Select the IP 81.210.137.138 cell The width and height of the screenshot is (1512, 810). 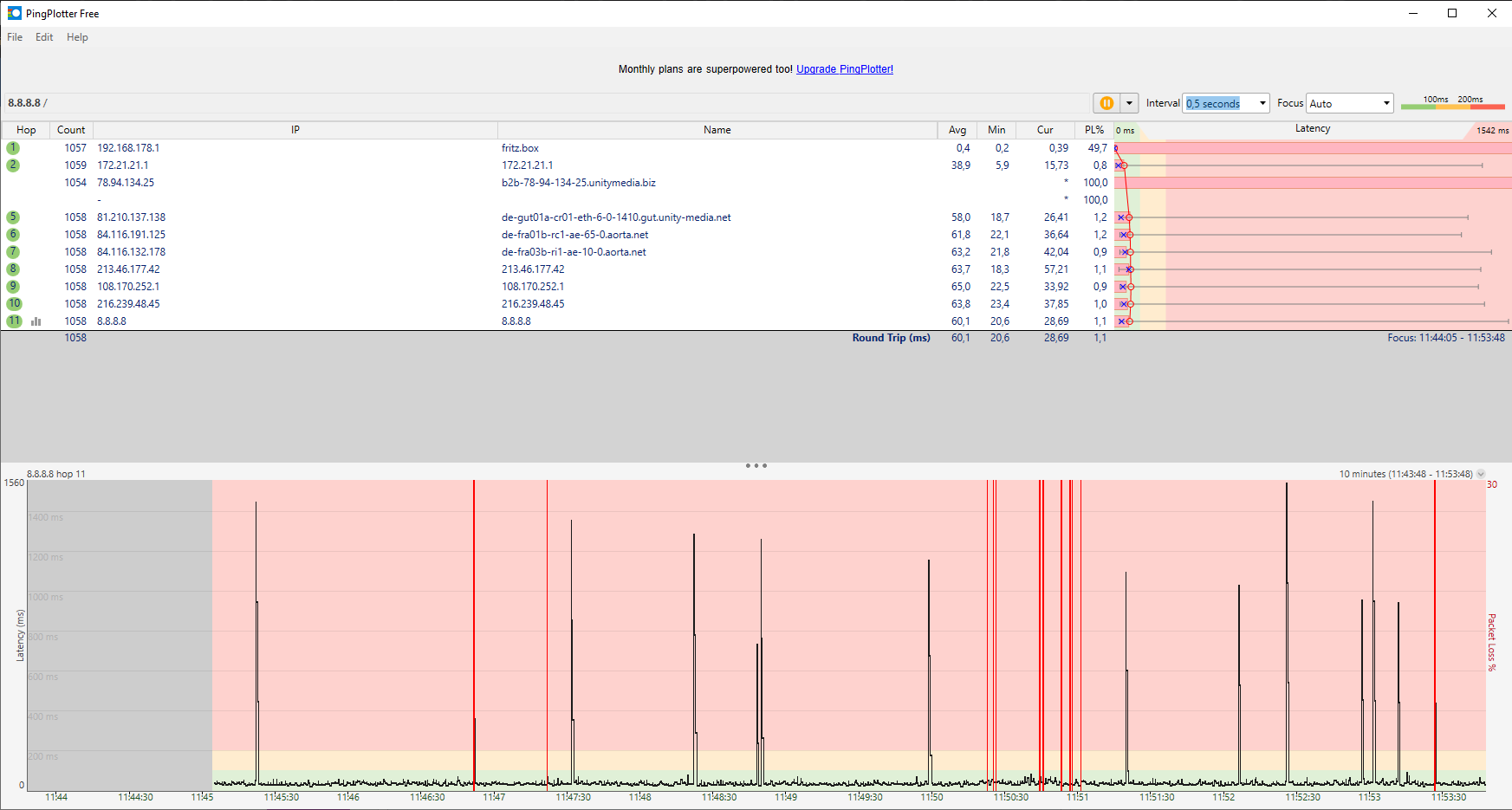coord(131,217)
